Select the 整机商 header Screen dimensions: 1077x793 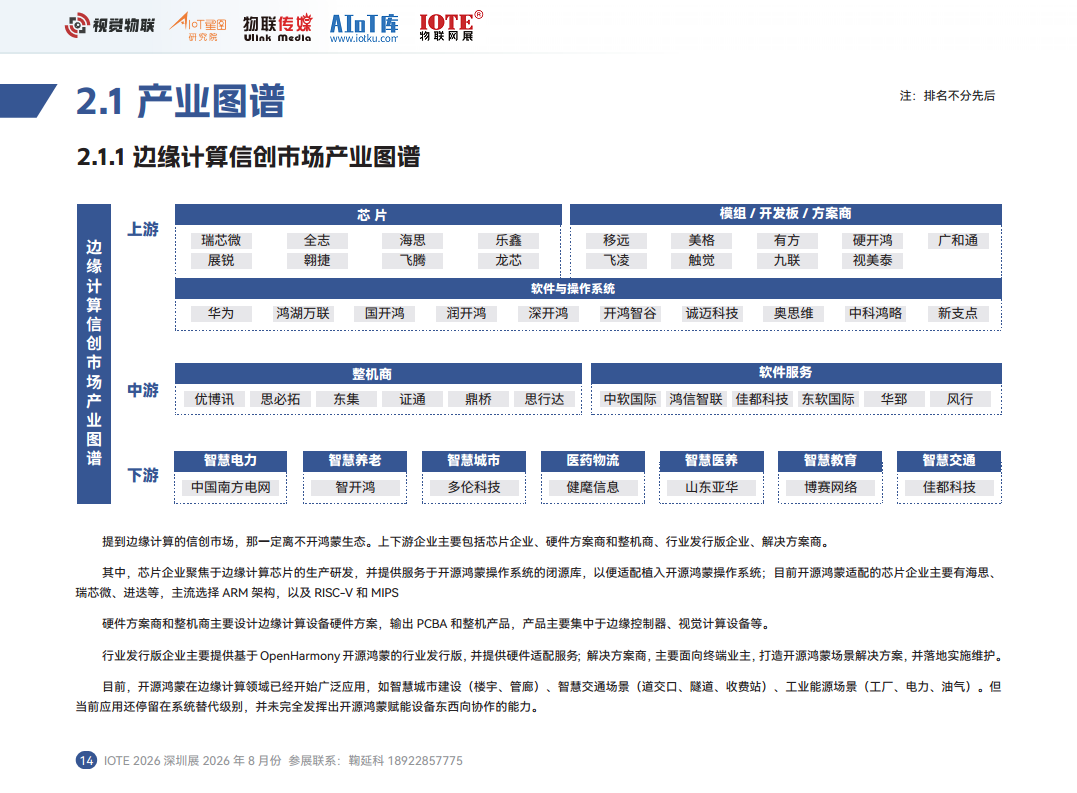click(378, 373)
